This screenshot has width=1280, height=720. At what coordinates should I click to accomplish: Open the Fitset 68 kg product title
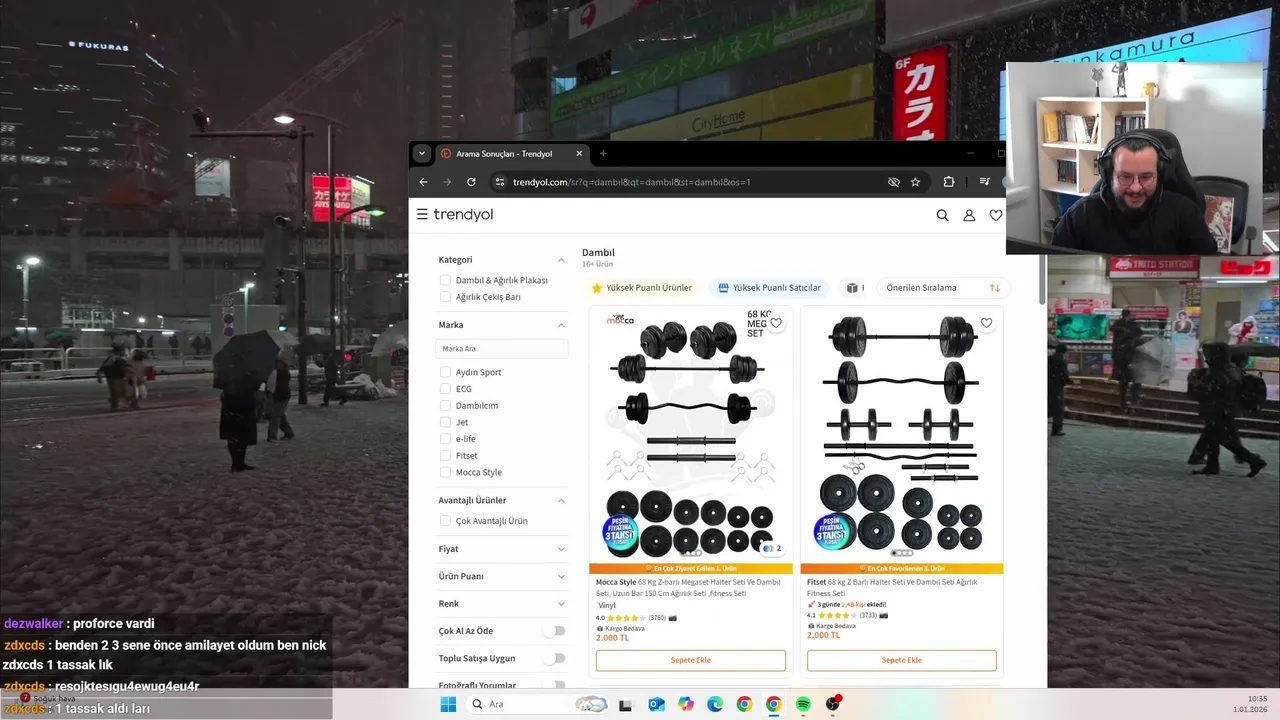click(x=893, y=587)
